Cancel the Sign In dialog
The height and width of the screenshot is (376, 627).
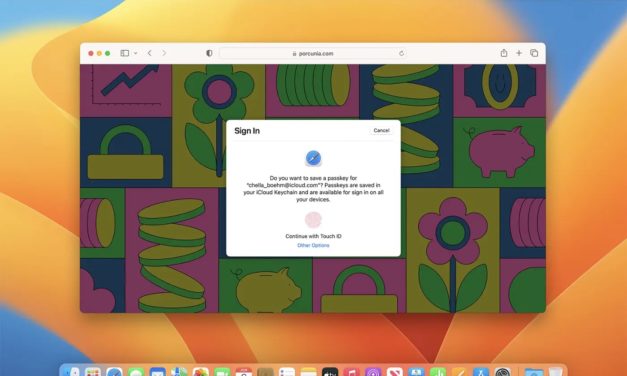[x=381, y=130]
